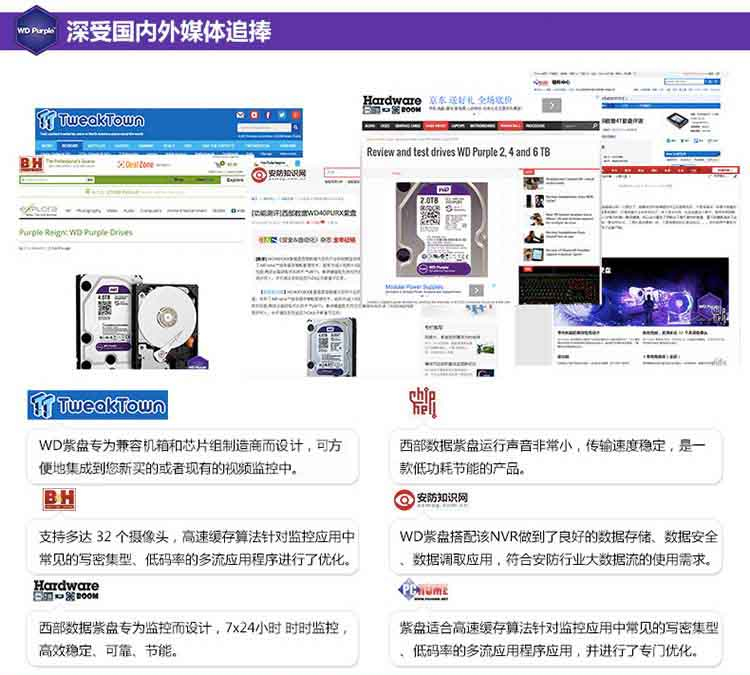750x675 pixels.
Task: Click the 安防知识网 logo above the NVR quote
Action: 431,500
